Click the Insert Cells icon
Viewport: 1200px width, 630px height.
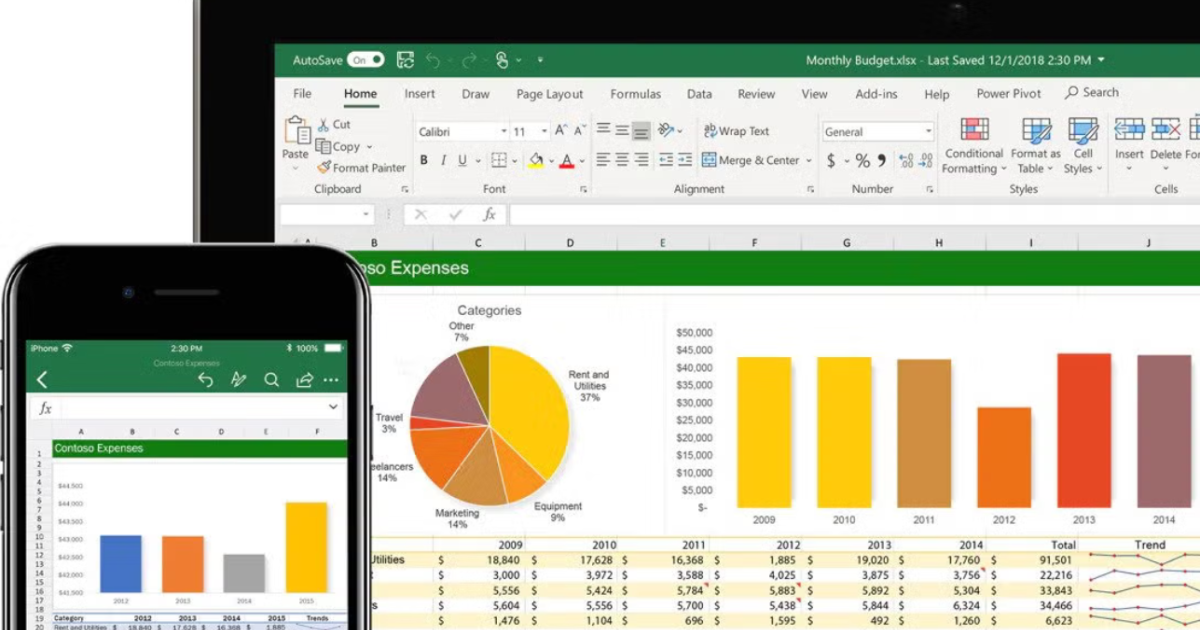pyautogui.click(x=1129, y=129)
